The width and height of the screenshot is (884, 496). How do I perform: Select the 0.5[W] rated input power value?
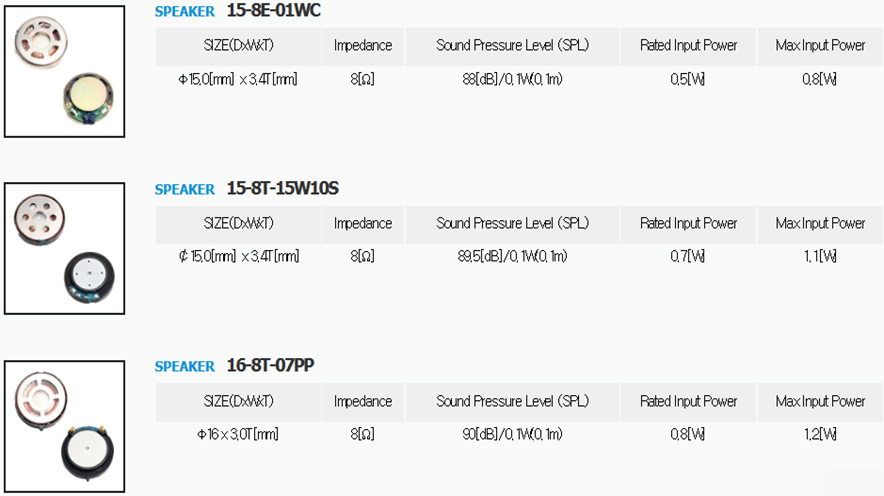point(688,79)
